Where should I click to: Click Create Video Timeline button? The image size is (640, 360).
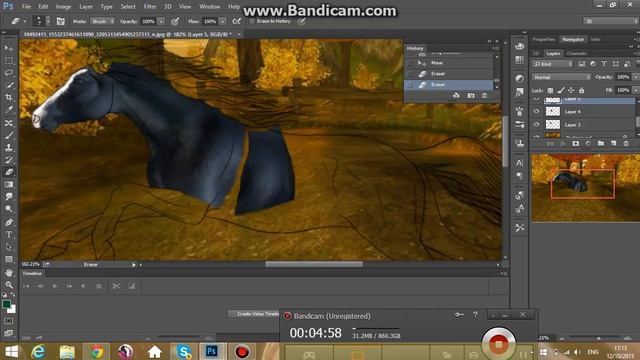coord(254,314)
